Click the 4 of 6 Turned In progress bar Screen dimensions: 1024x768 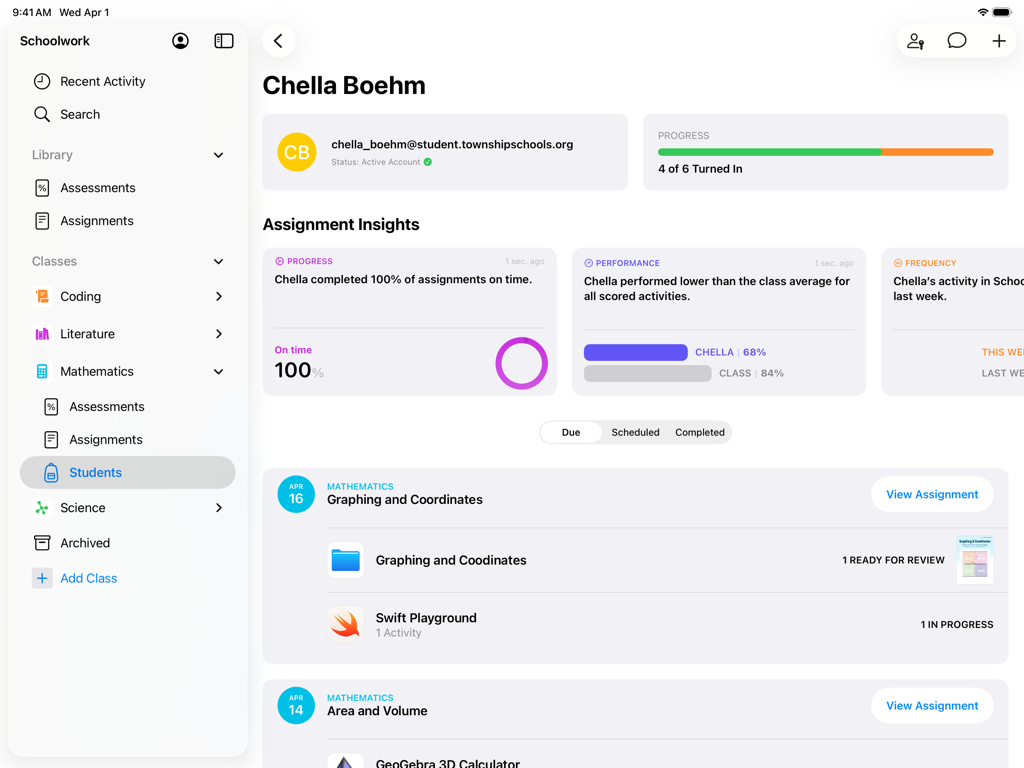(825, 152)
